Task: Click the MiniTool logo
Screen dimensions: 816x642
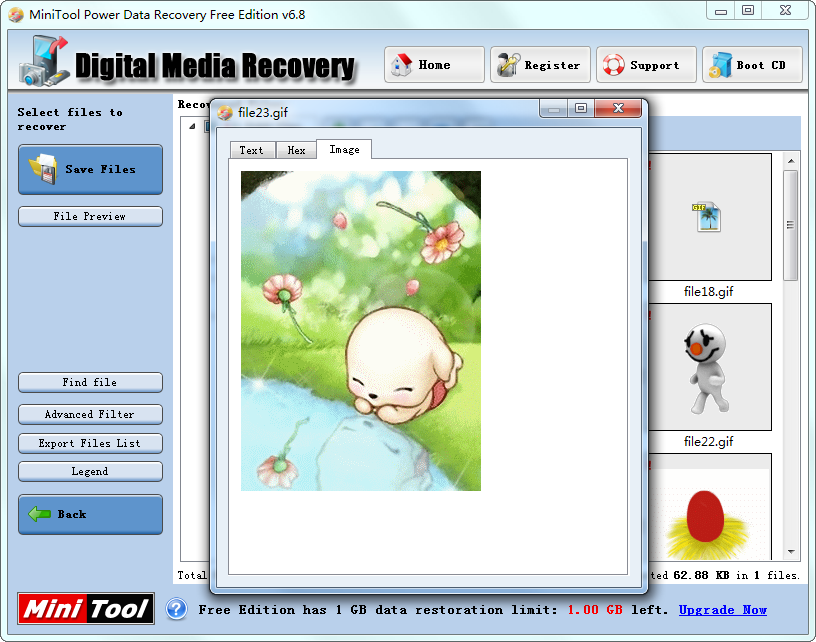Action: click(86, 608)
